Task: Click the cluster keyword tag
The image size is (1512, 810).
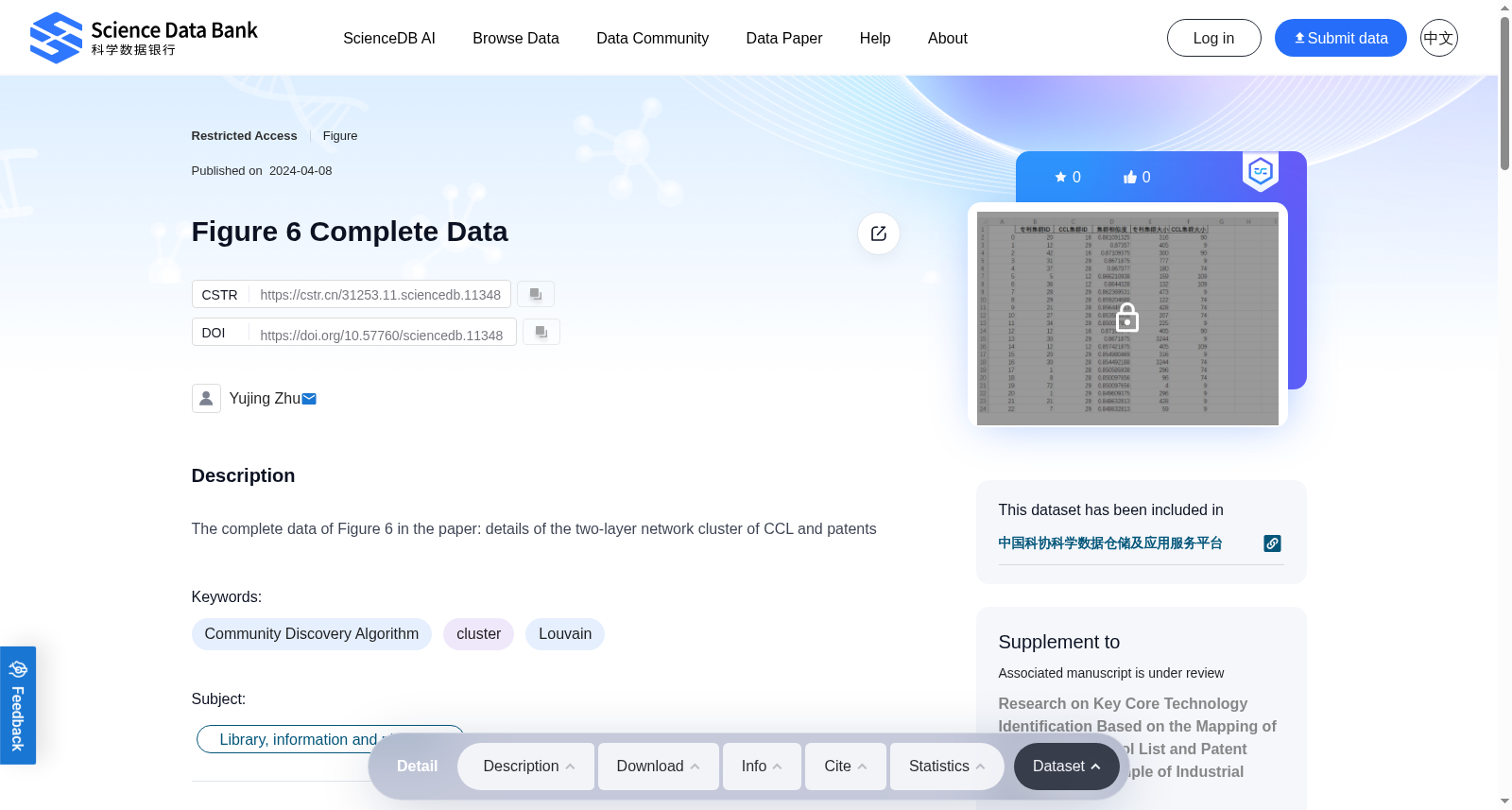Action: coord(479,634)
